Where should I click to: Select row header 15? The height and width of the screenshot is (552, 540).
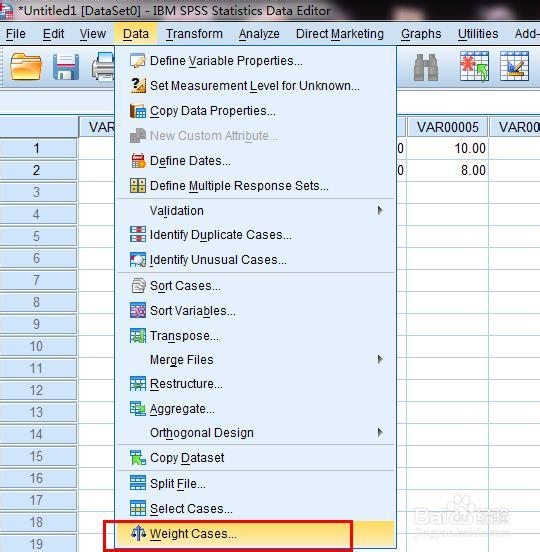(38, 456)
